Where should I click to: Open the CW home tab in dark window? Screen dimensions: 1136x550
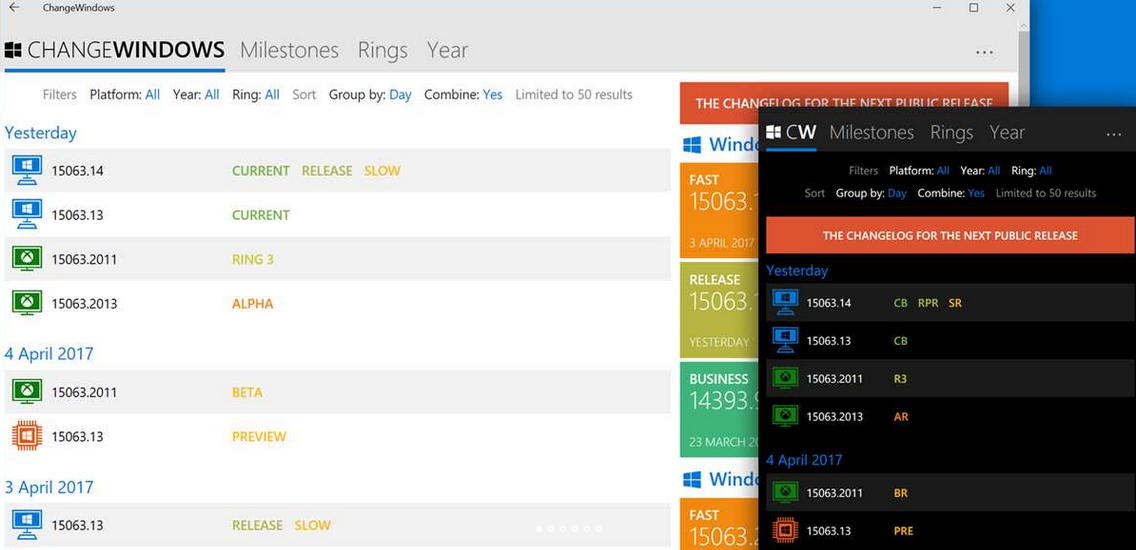click(x=791, y=133)
